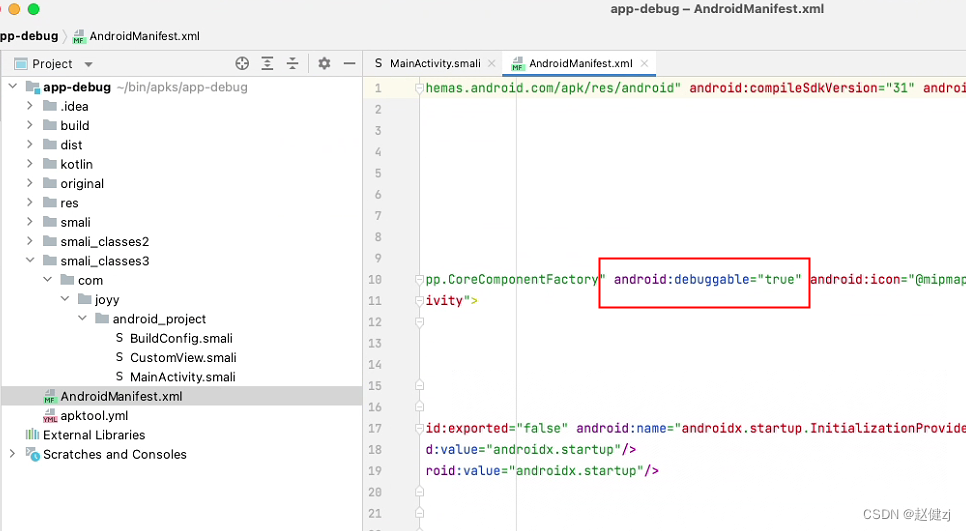This screenshot has width=966, height=531.
Task: Select the smali_classes2 folder row
Action: coord(181,241)
